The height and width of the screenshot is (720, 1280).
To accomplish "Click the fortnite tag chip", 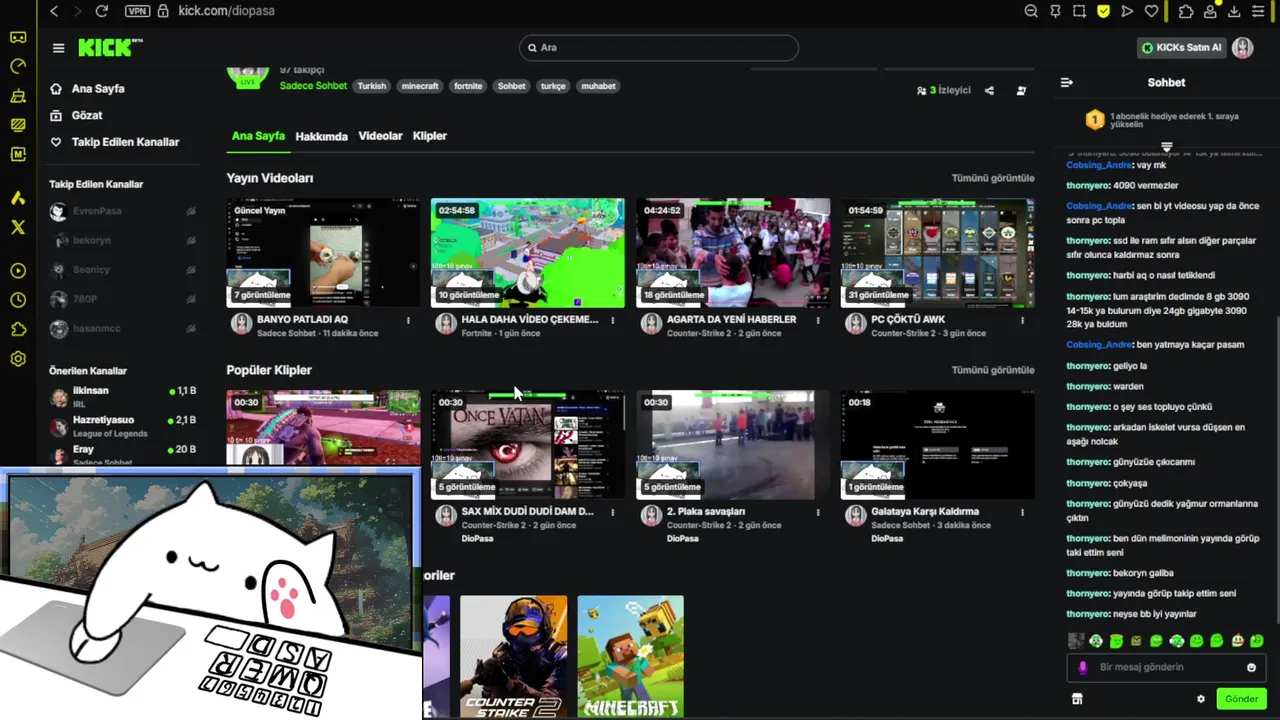I will coord(468,86).
